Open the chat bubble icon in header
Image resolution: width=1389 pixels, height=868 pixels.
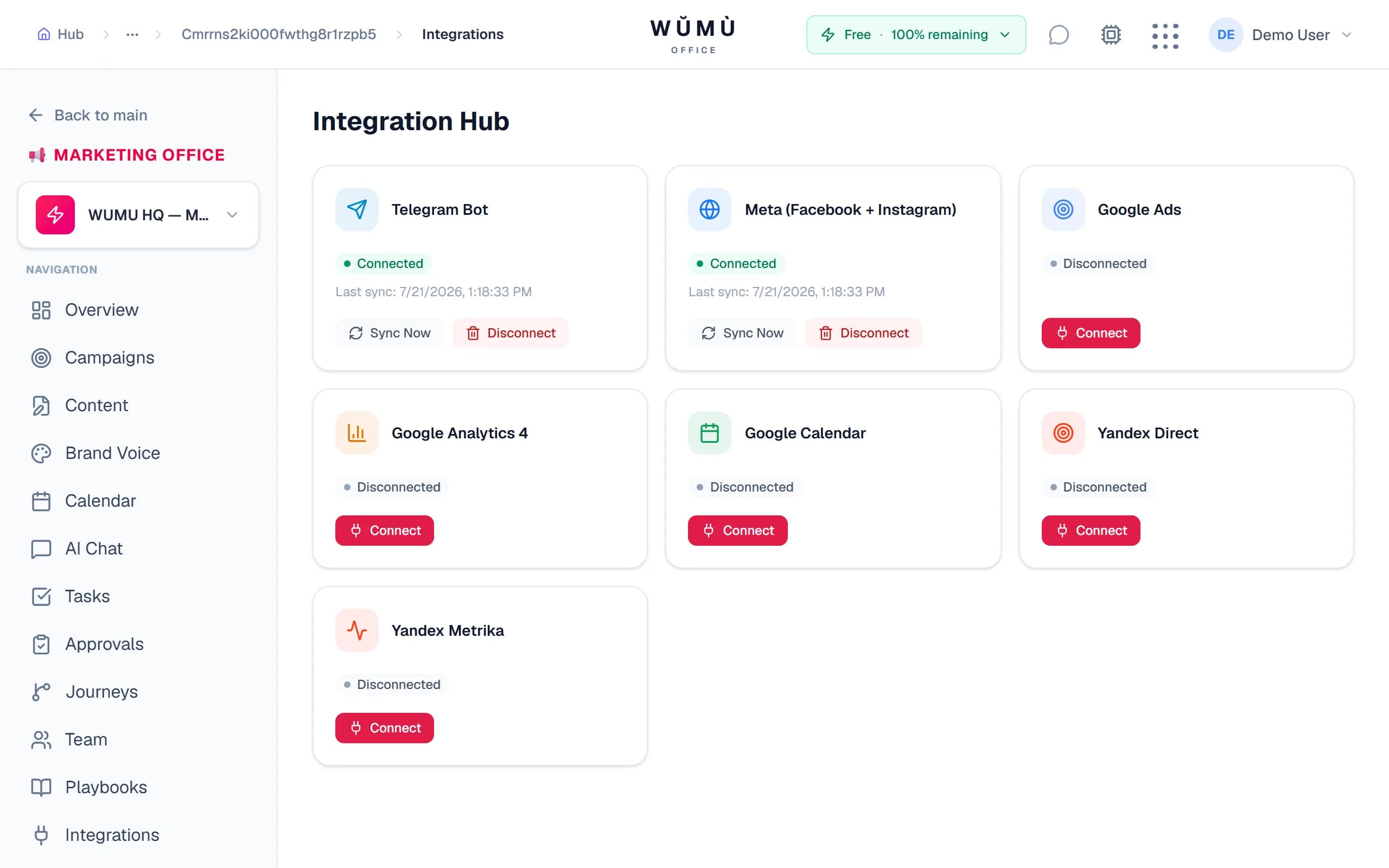click(x=1059, y=34)
